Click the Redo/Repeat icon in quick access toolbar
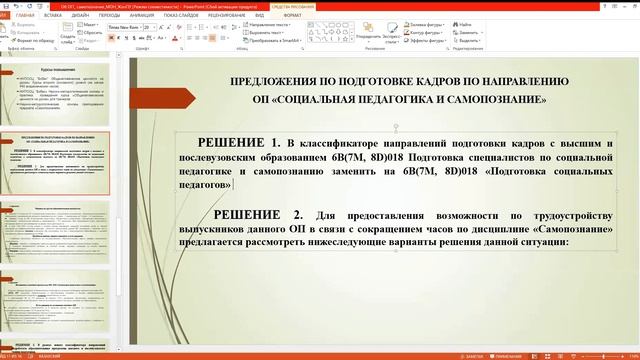The width and height of the screenshot is (640, 360). [29, 7]
